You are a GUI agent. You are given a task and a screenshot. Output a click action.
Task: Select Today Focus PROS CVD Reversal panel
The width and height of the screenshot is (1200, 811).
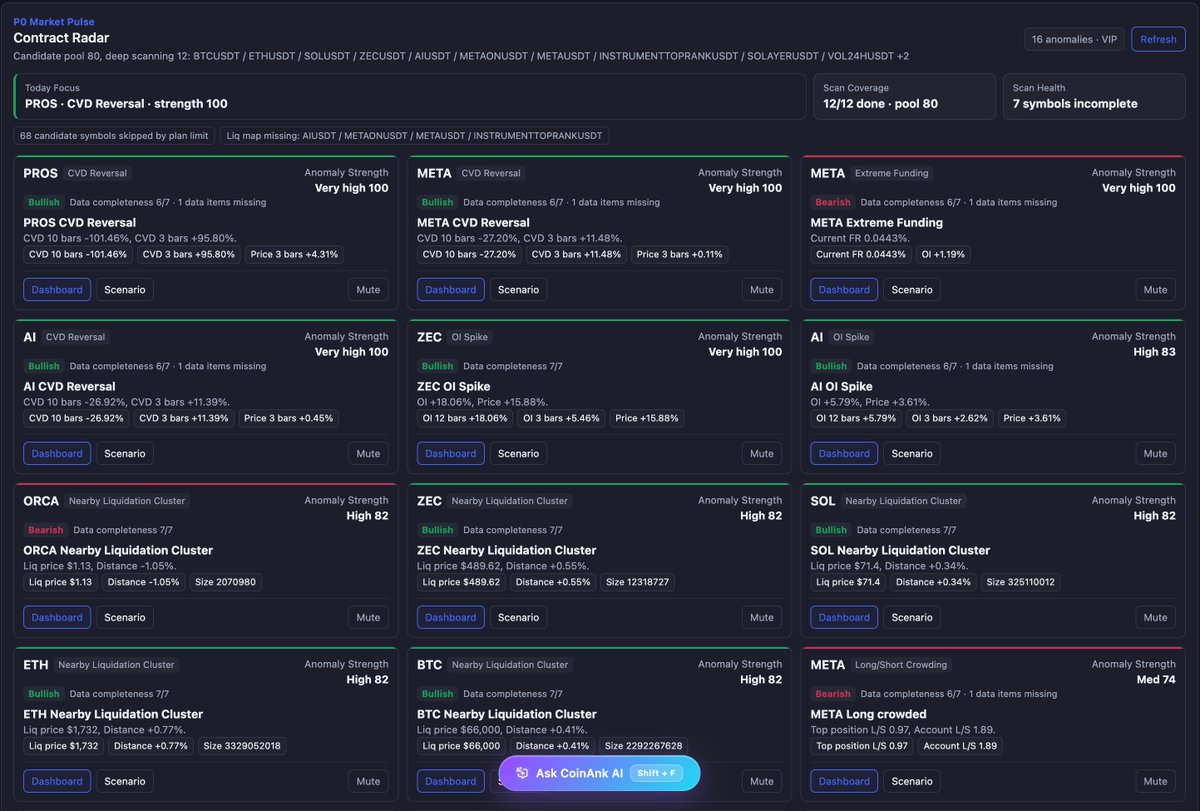[410, 96]
